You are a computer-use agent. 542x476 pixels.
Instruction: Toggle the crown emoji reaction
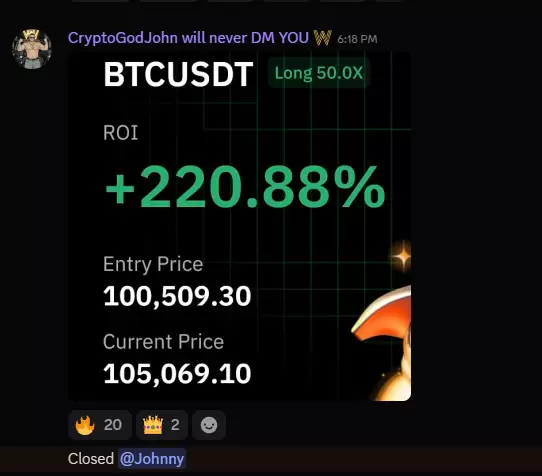coord(162,425)
